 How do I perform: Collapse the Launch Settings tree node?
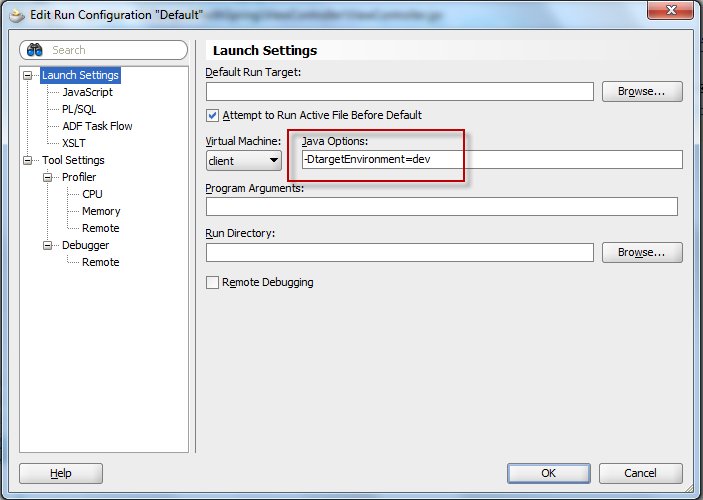28,75
